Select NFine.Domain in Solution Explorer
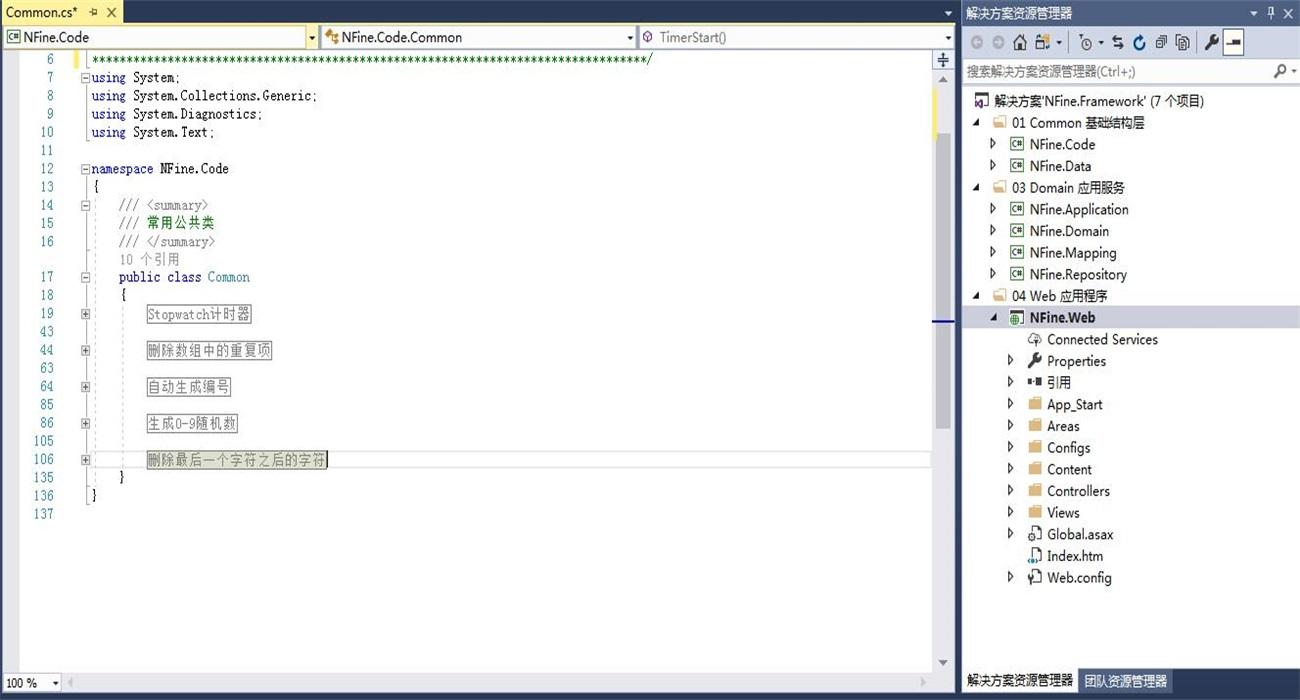Viewport: 1300px width, 700px height. pyautogui.click(x=1069, y=231)
